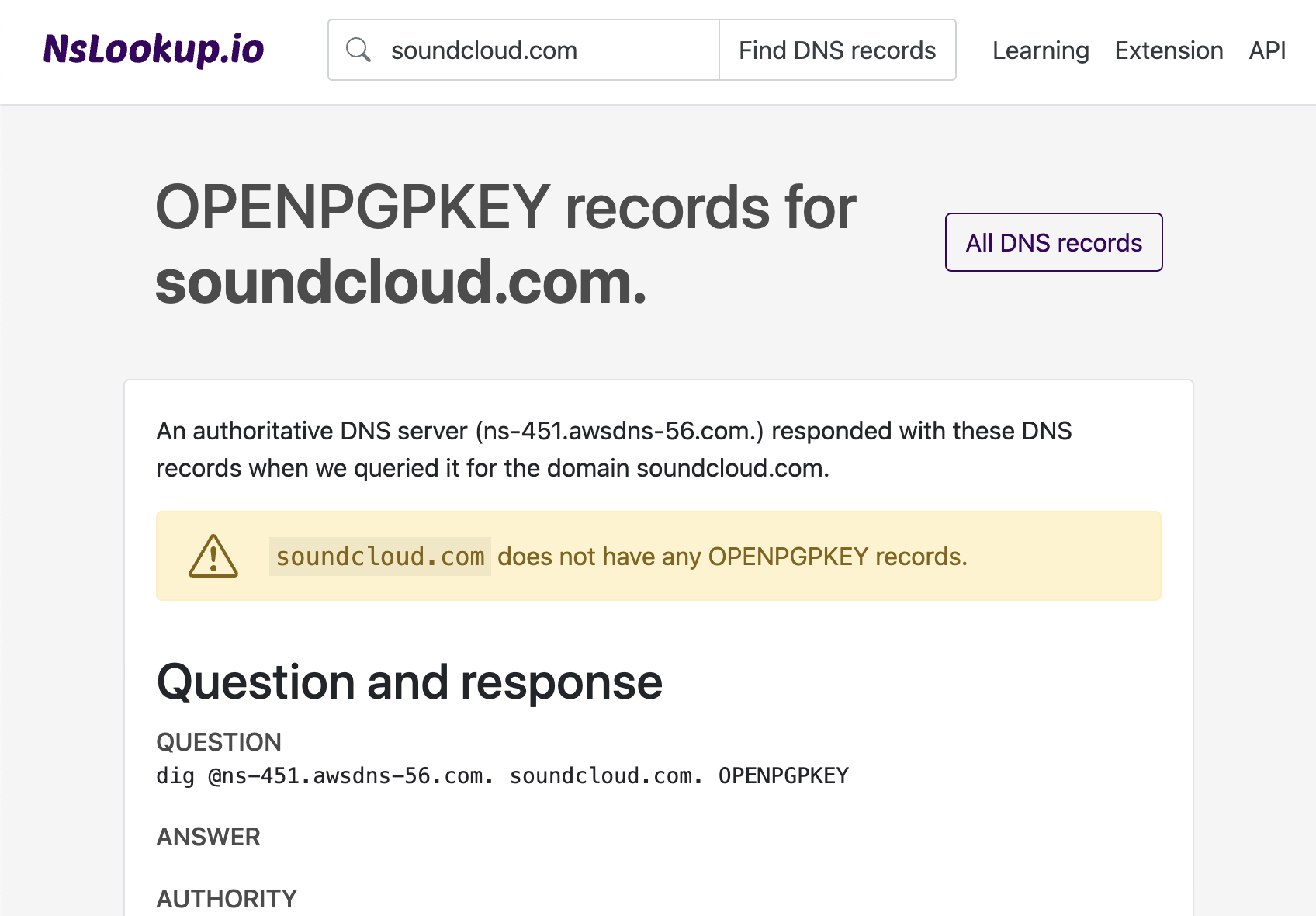Click the QUESTION section label

click(x=219, y=742)
